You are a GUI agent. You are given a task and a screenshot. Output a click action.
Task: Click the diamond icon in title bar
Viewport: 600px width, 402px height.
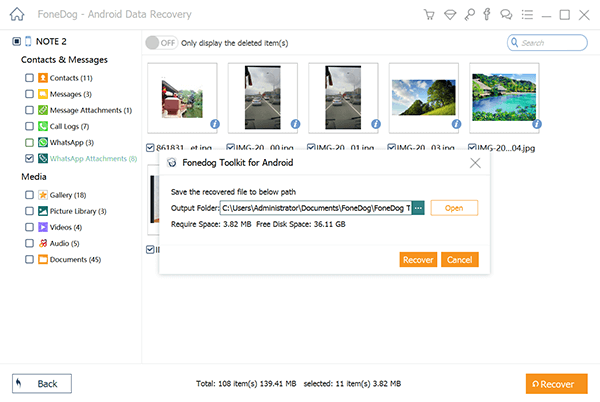point(450,15)
